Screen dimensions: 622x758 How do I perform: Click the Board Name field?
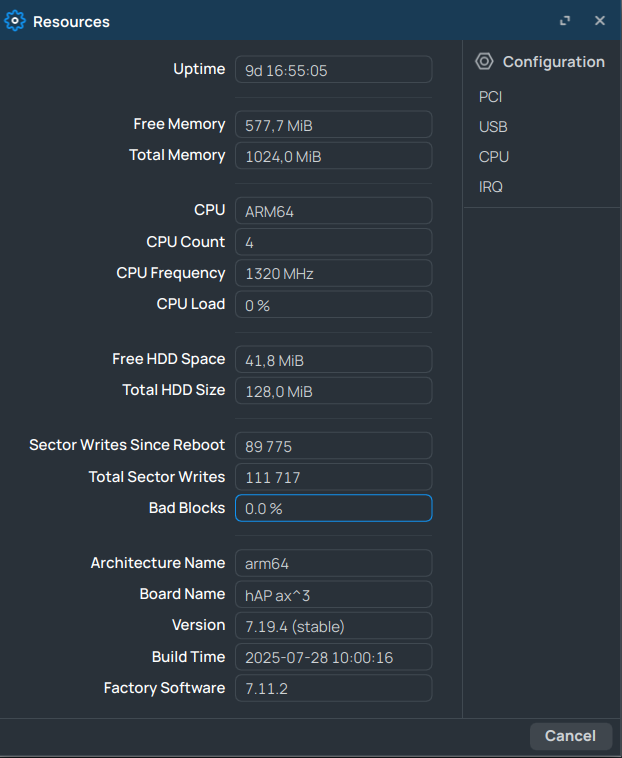pos(333,595)
